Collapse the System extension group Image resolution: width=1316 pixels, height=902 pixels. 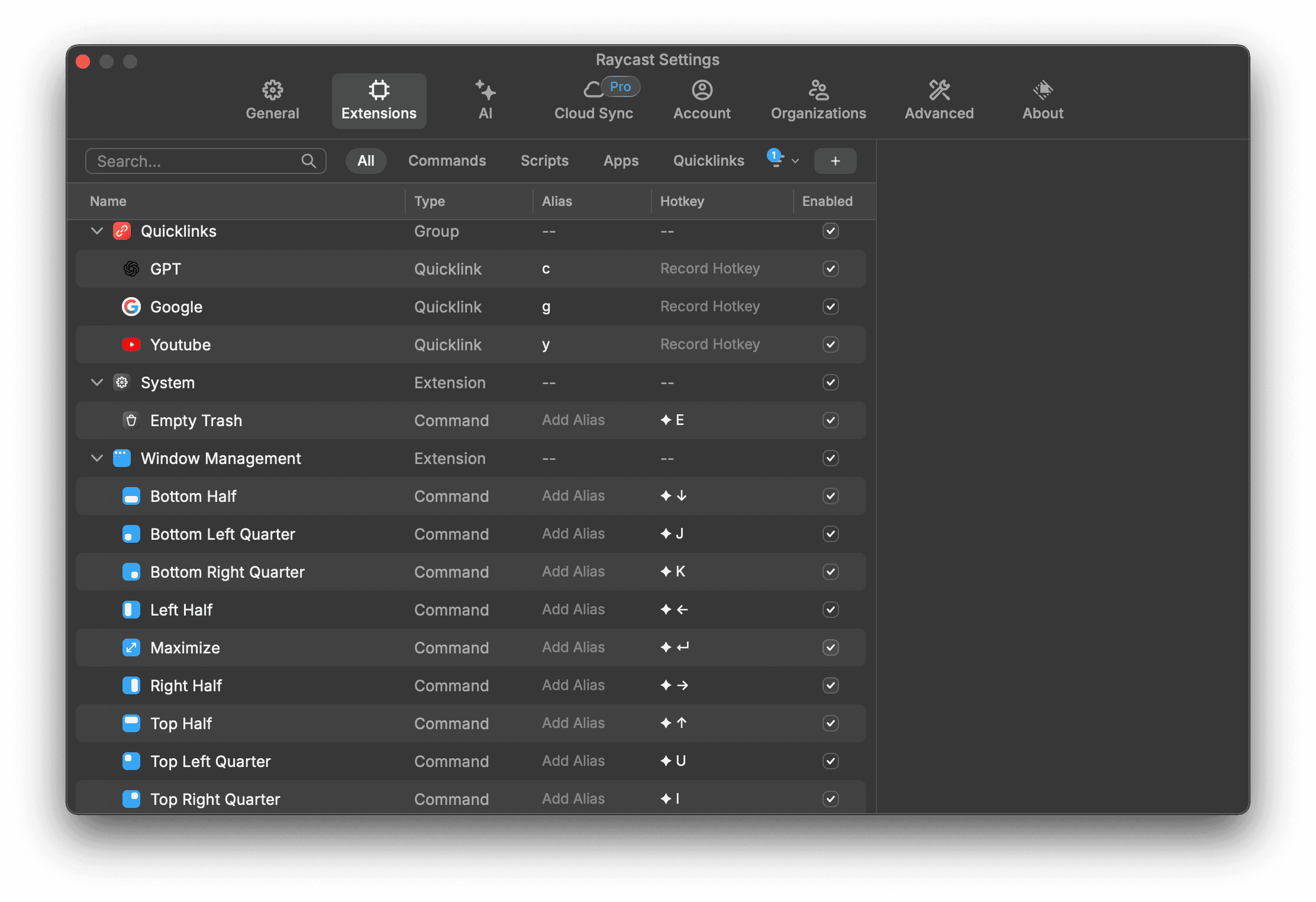tap(97, 382)
